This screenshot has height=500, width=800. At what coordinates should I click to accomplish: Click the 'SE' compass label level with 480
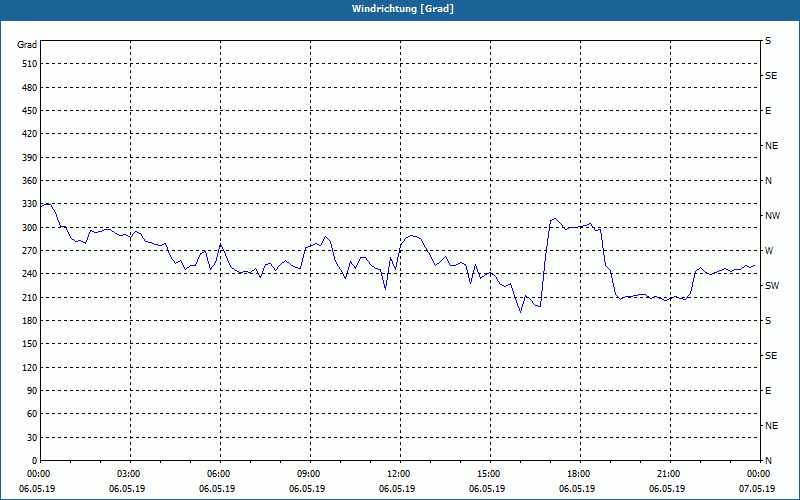[x=771, y=76]
